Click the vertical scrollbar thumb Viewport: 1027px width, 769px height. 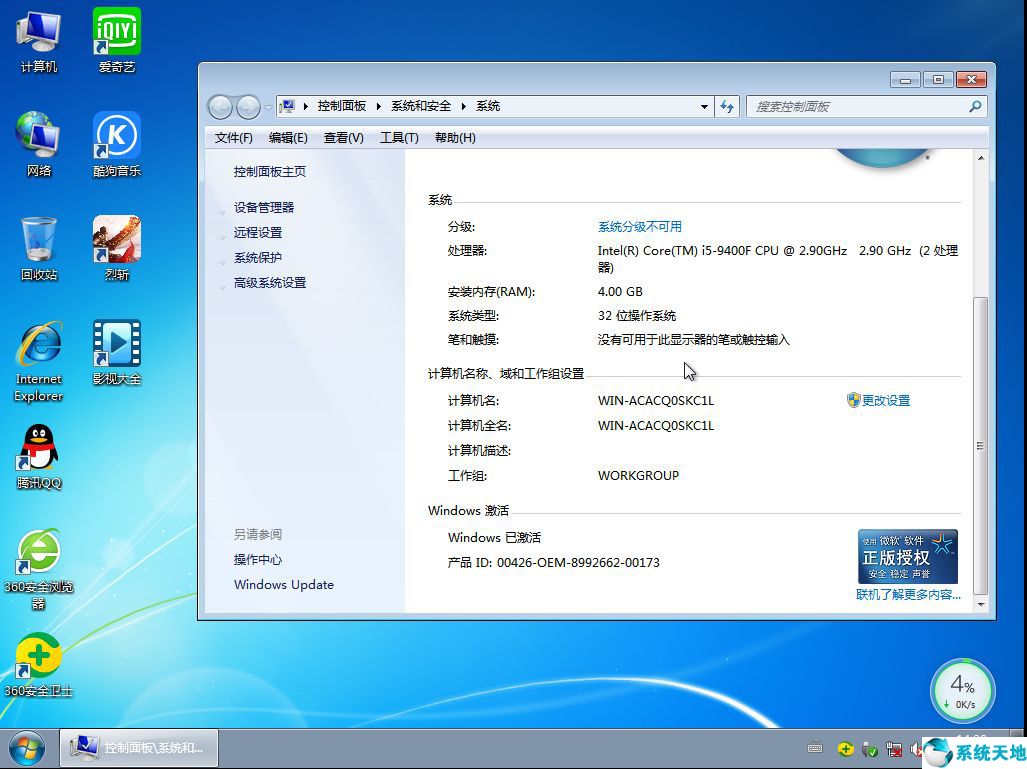coord(980,445)
